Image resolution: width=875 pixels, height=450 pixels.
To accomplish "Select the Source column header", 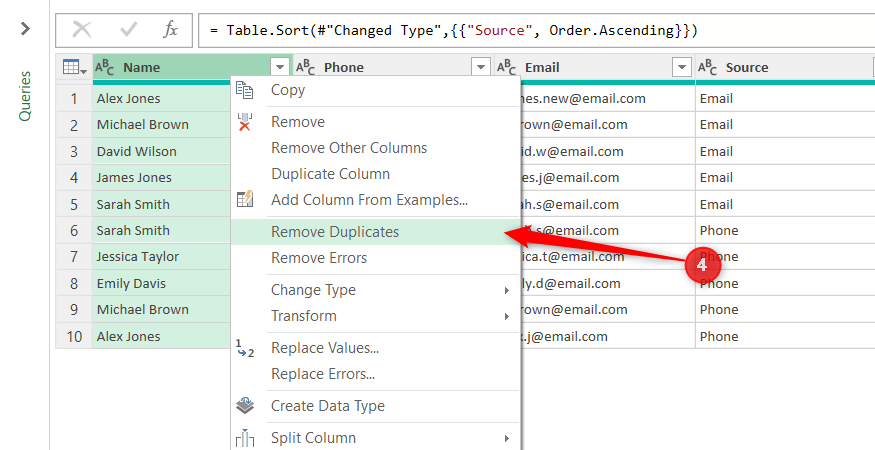I will [785, 68].
